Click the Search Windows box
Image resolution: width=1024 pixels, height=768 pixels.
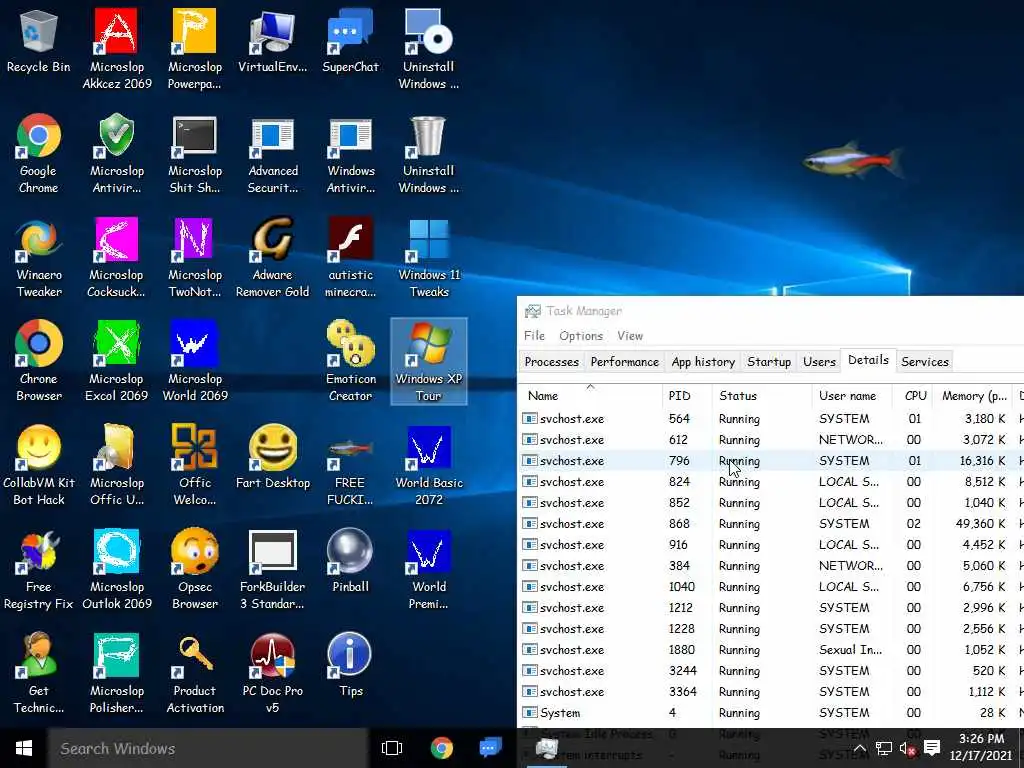pos(208,748)
